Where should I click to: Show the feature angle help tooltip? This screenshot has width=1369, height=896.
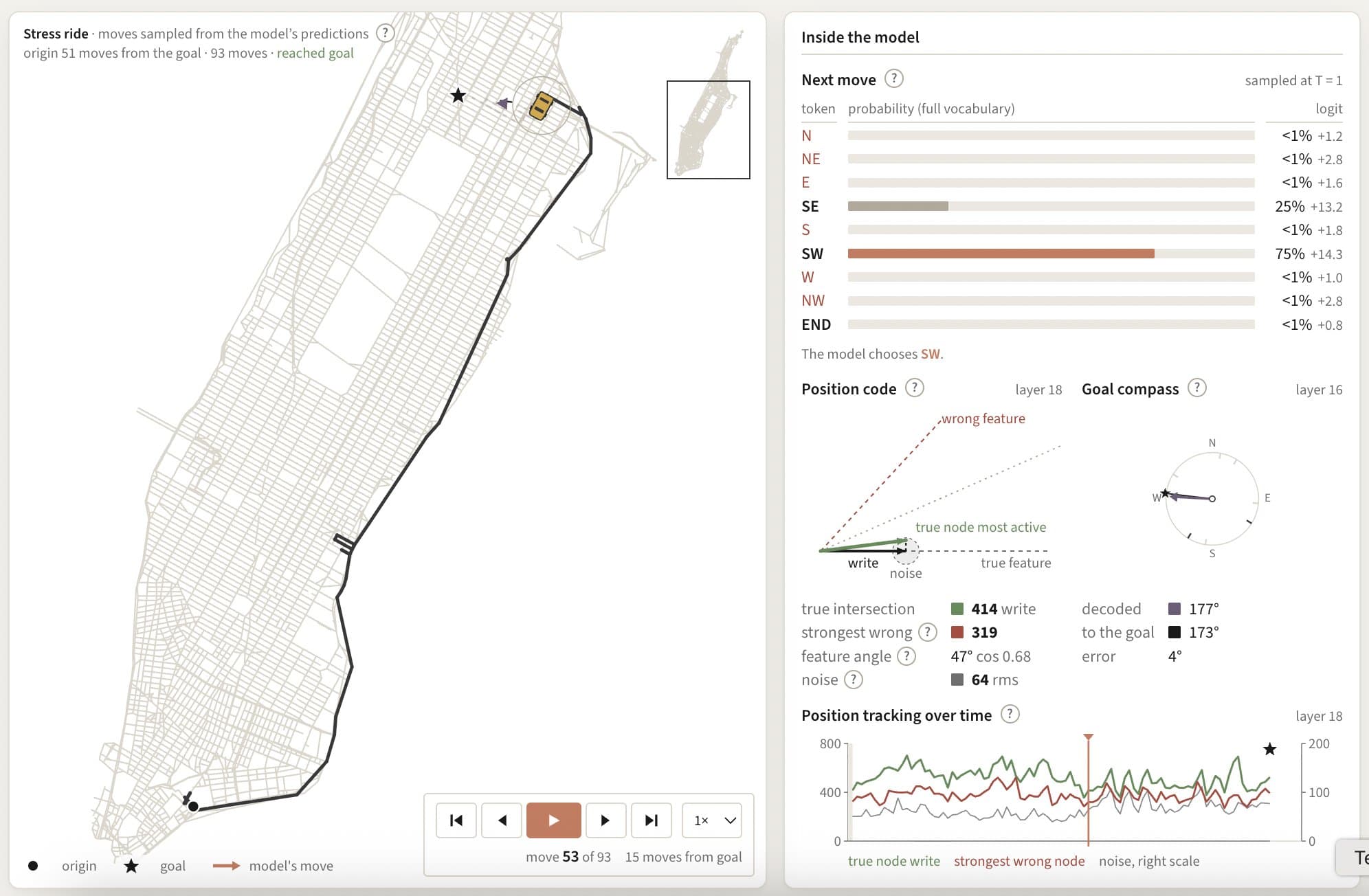[907, 656]
